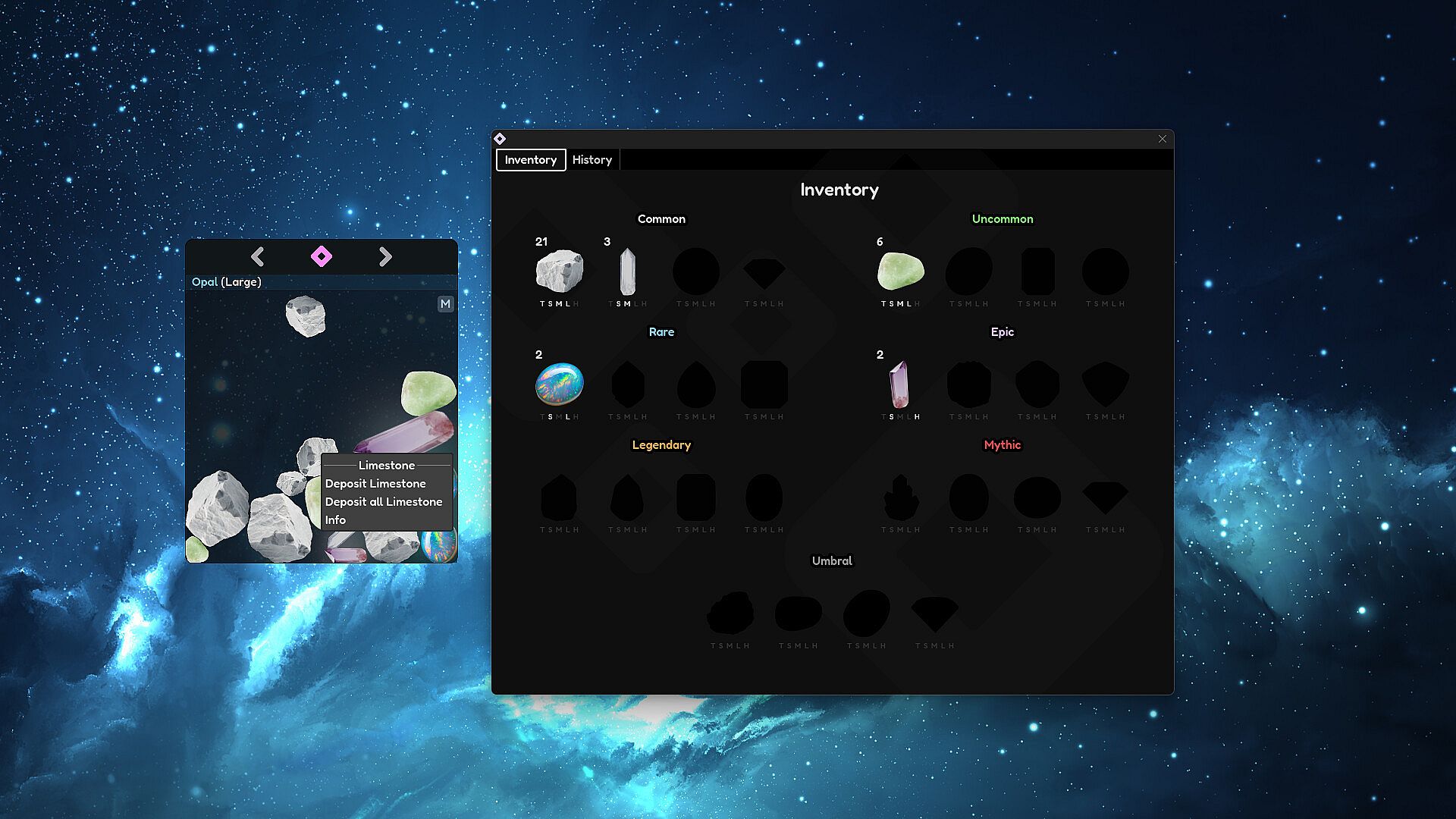1456x819 pixels.
Task: Close the Inventory window
Action: [x=1162, y=139]
